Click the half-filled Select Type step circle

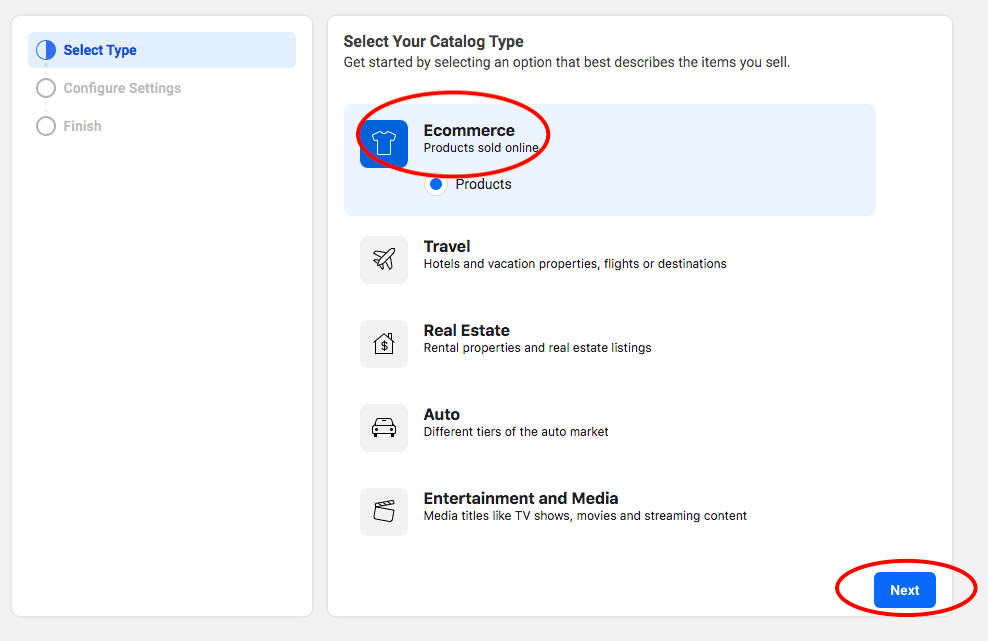click(x=46, y=50)
